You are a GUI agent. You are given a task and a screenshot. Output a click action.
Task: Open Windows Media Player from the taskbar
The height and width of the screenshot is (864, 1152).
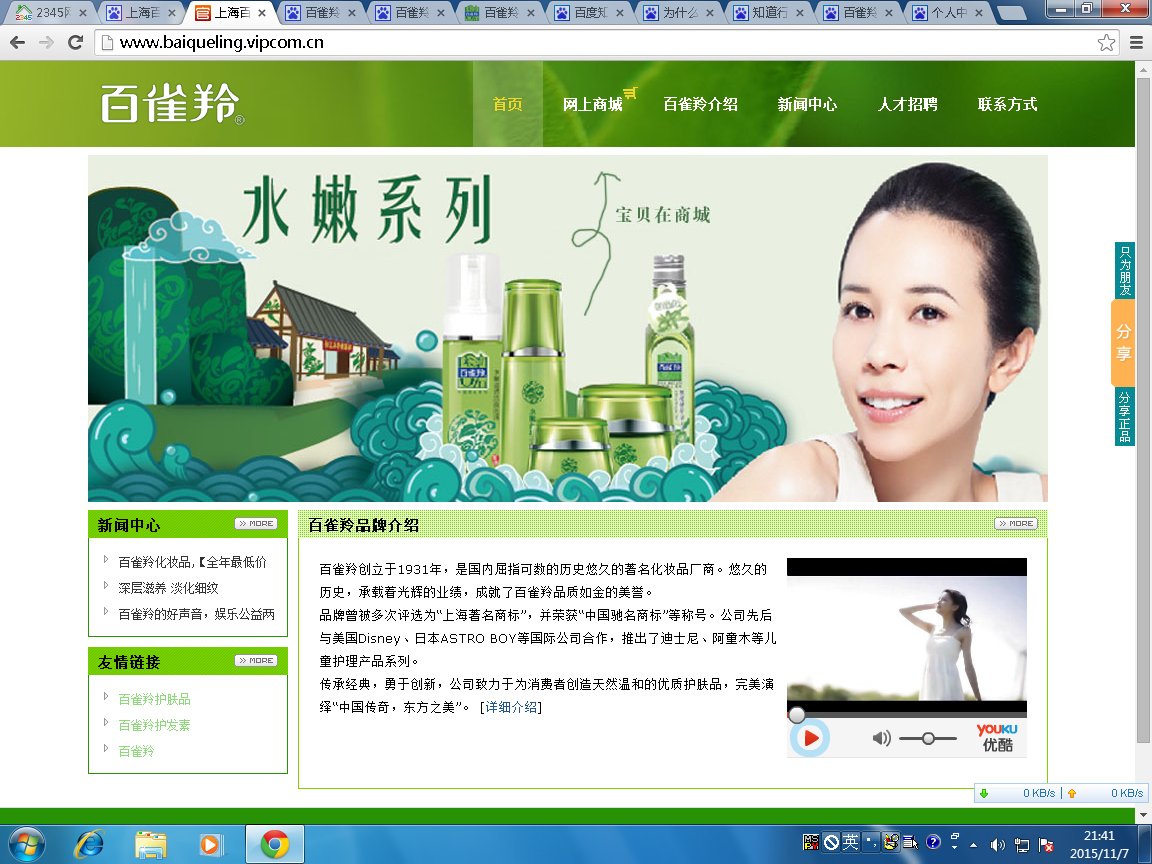coord(211,843)
